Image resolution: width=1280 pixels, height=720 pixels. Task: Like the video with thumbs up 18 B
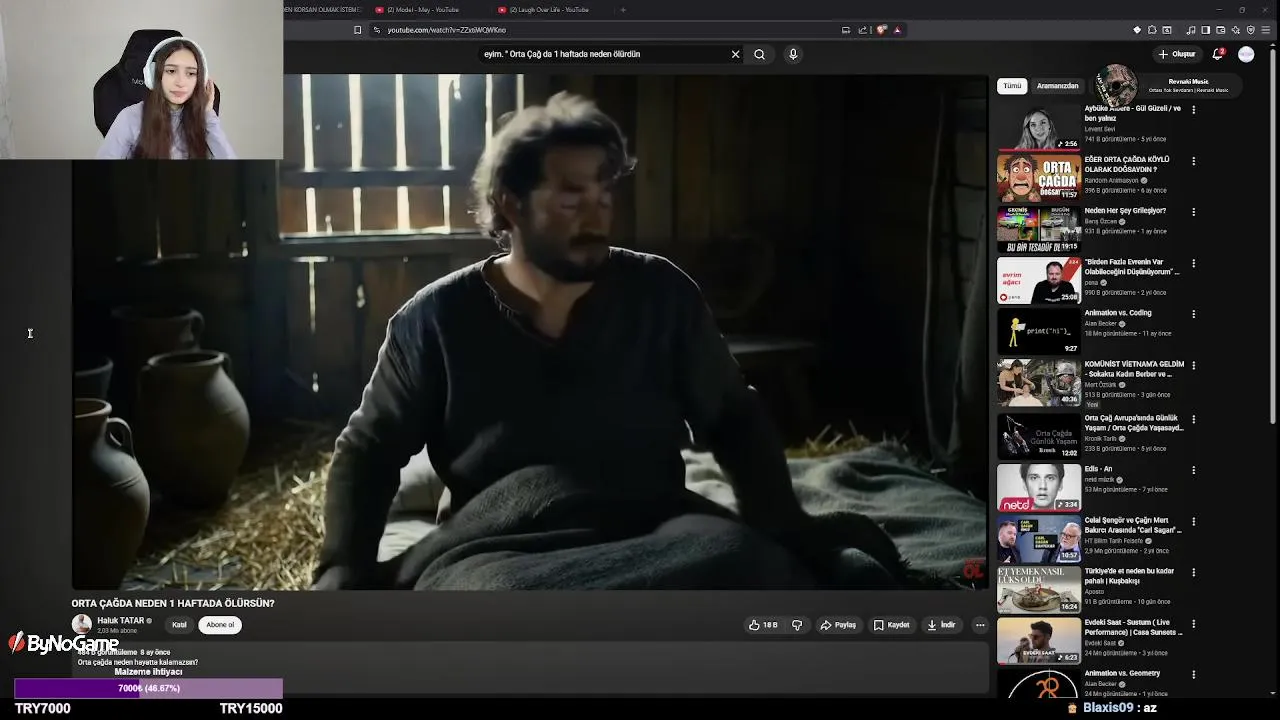763,625
